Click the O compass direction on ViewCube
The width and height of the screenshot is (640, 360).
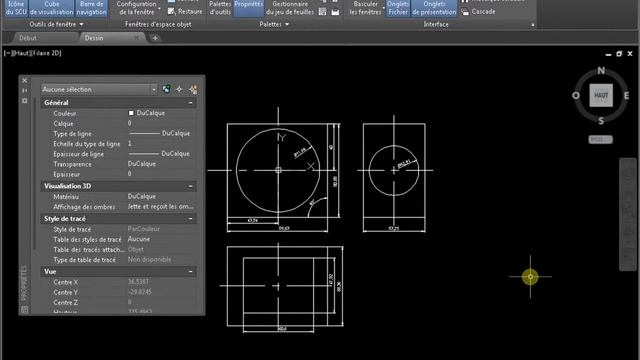[x=576, y=96]
